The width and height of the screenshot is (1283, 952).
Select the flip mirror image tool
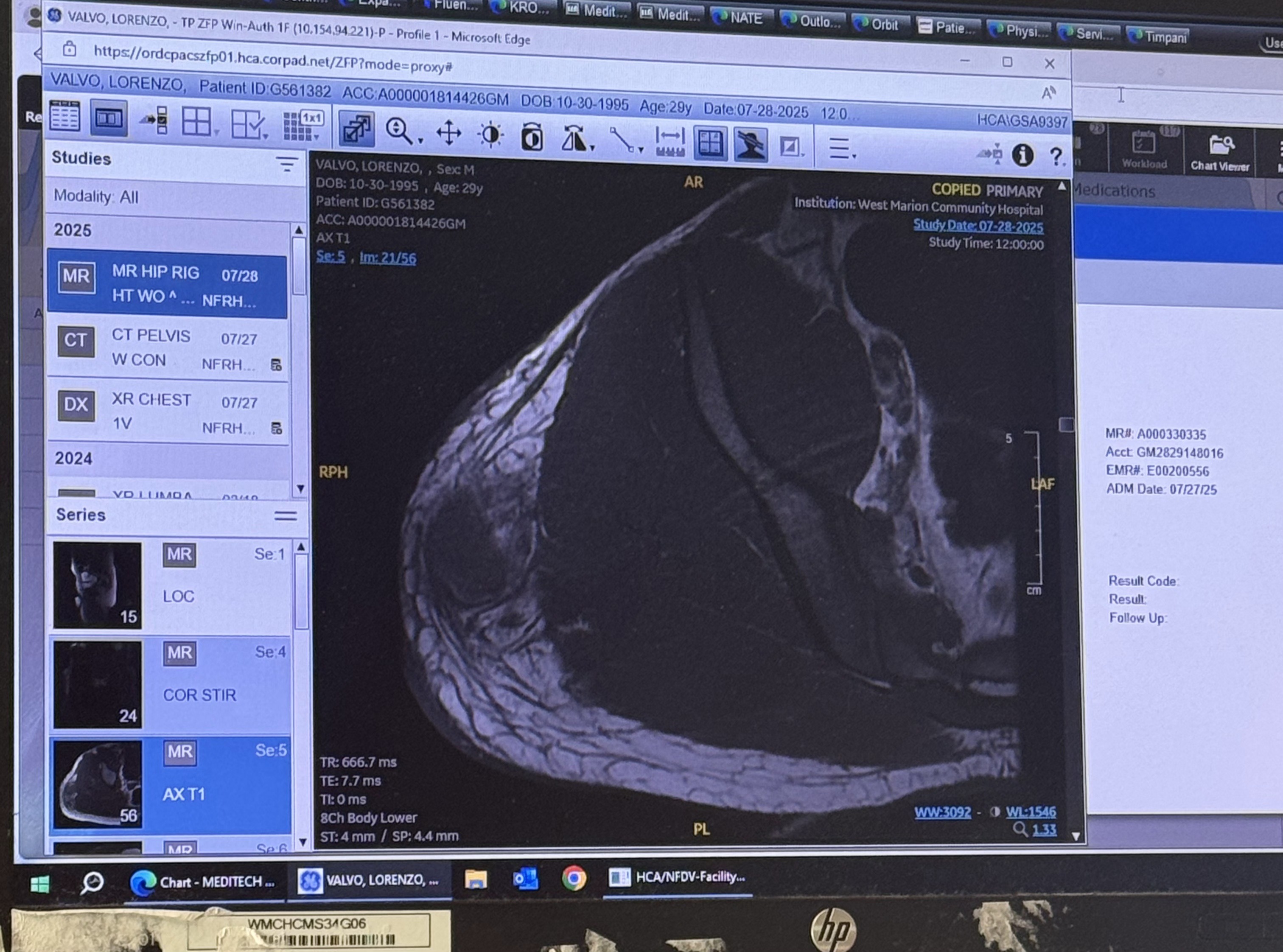point(574,139)
